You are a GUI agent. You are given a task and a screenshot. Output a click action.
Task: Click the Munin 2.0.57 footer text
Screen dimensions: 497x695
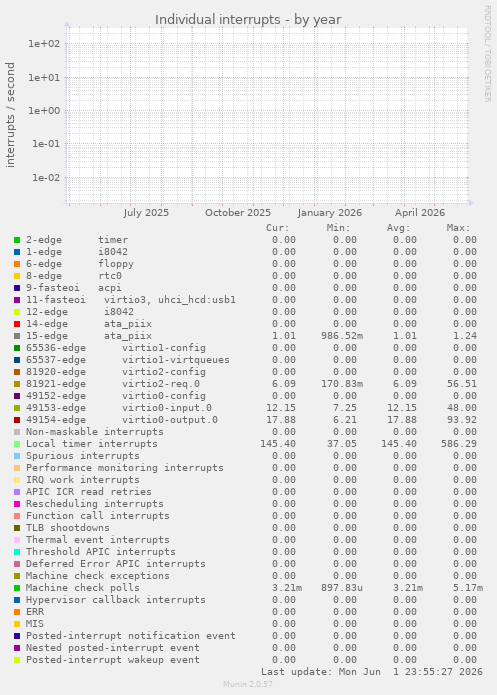(x=248, y=684)
